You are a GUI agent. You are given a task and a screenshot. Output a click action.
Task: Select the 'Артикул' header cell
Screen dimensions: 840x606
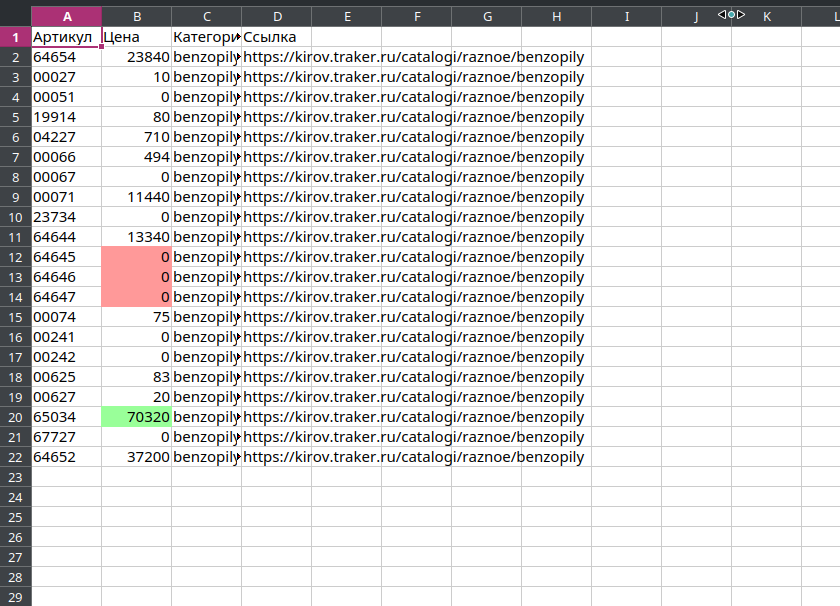tap(66, 37)
